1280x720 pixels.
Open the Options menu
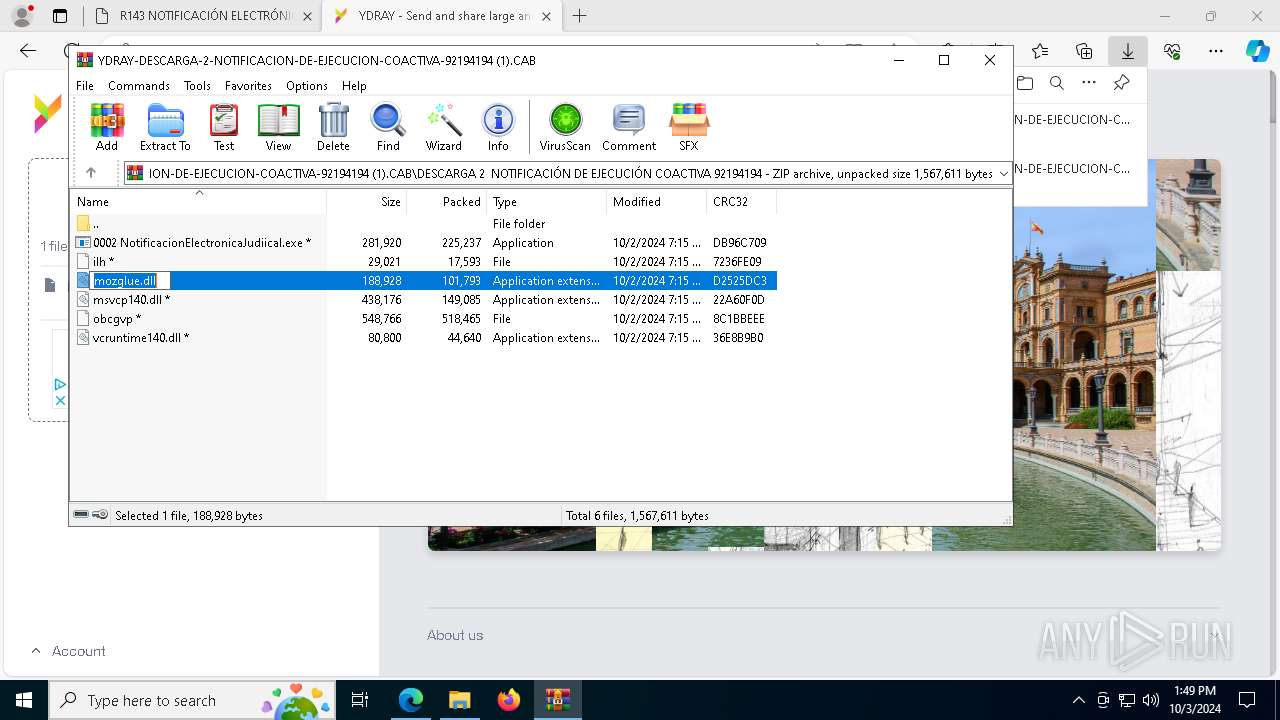pos(307,86)
